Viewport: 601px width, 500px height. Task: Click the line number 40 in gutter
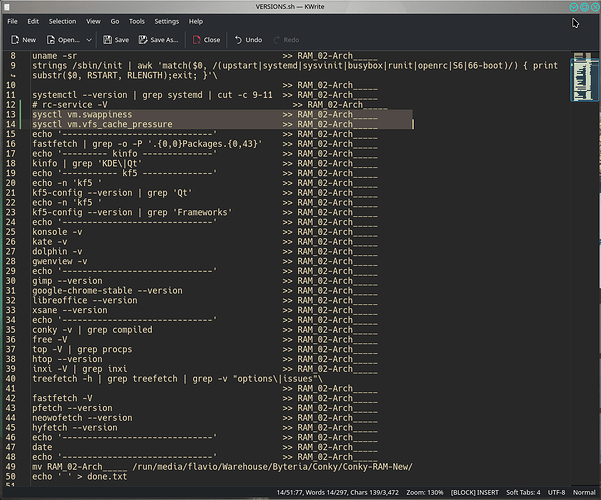click(x=12, y=379)
